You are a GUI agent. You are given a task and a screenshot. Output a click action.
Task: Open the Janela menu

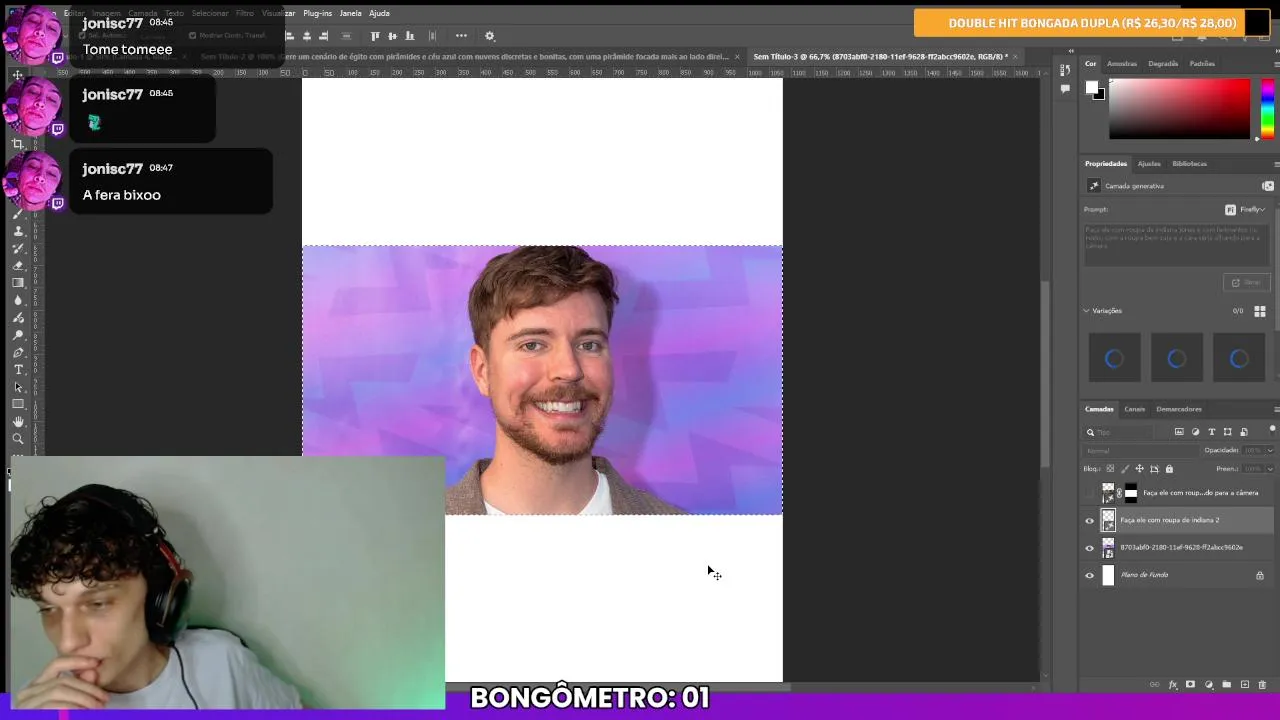point(350,13)
